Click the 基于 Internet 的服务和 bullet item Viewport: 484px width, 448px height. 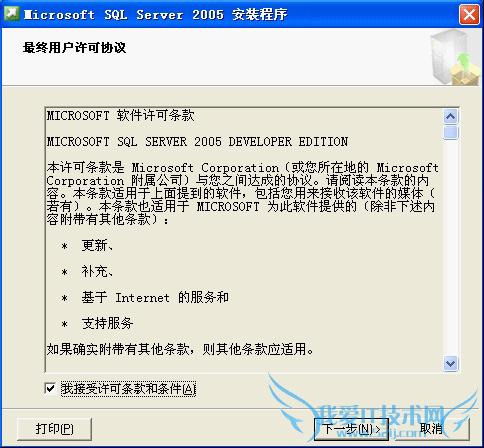pyautogui.click(x=155, y=297)
